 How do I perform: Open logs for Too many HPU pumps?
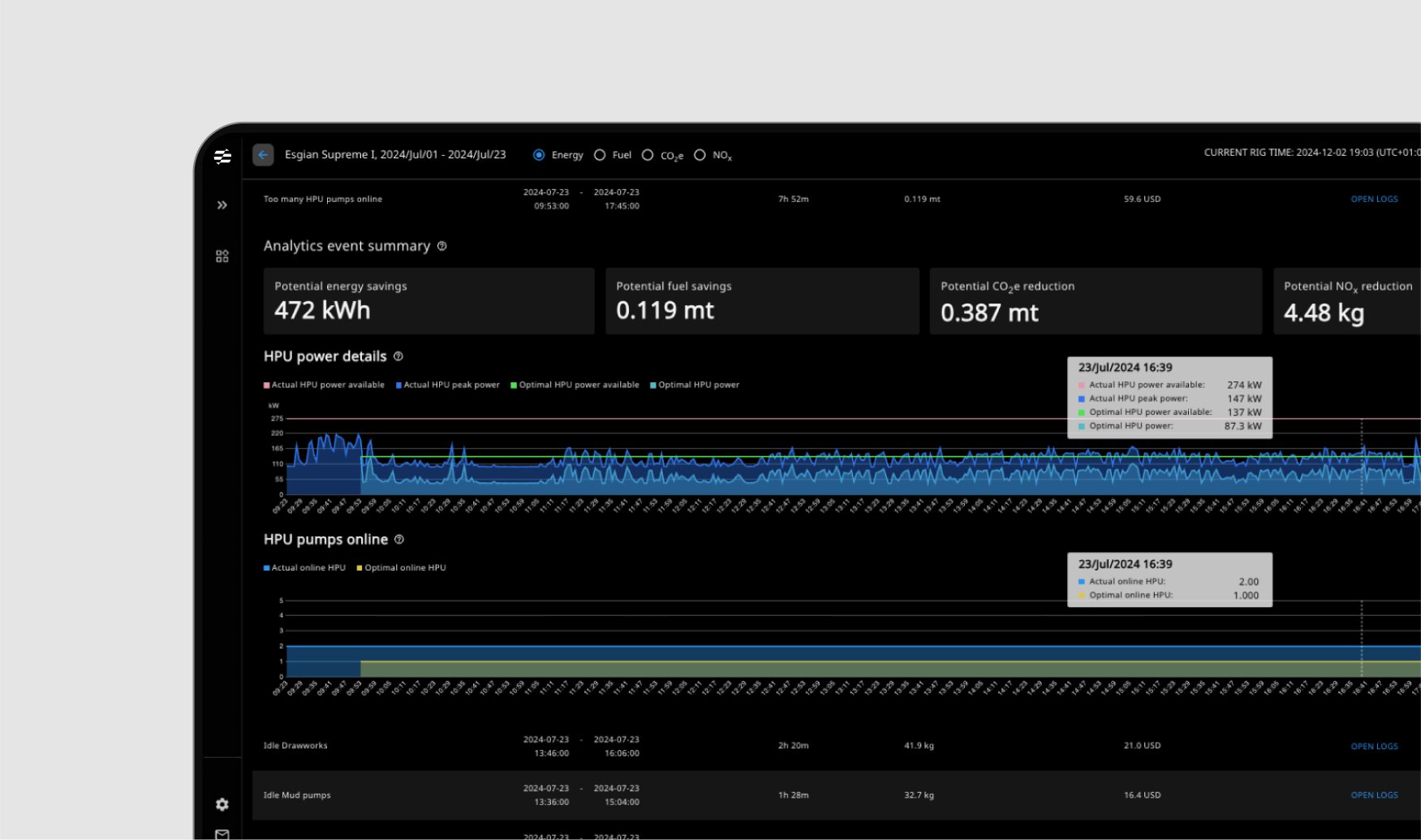[x=1374, y=199]
